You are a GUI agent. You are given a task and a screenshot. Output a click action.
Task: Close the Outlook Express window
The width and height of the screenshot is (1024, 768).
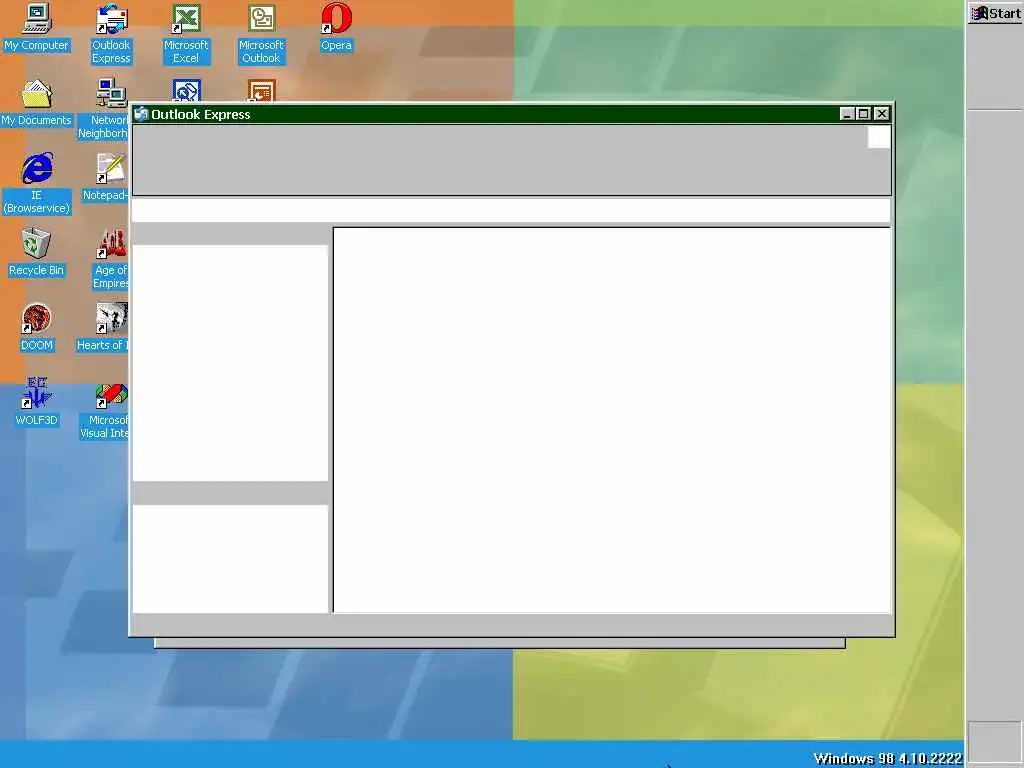882,114
